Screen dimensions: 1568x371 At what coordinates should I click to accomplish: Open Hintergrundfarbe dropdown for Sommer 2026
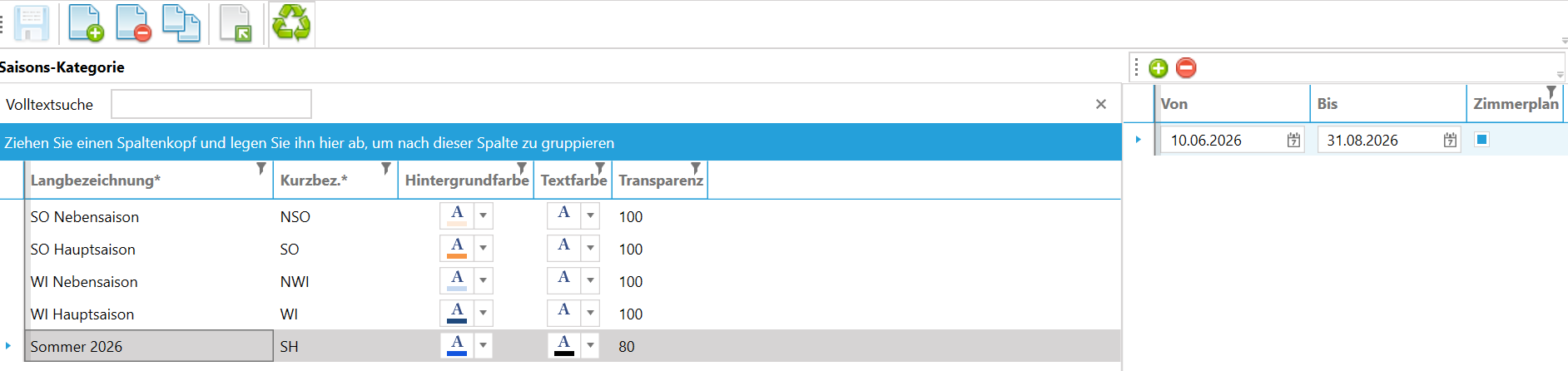(x=484, y=346)
